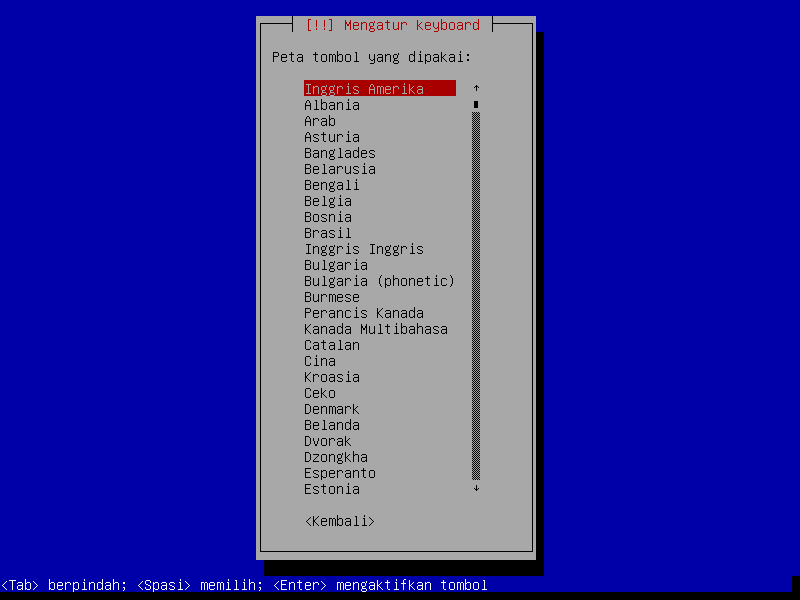Select Arab from the keymap list
Viewport: 800px width, 600px height.
320,121
